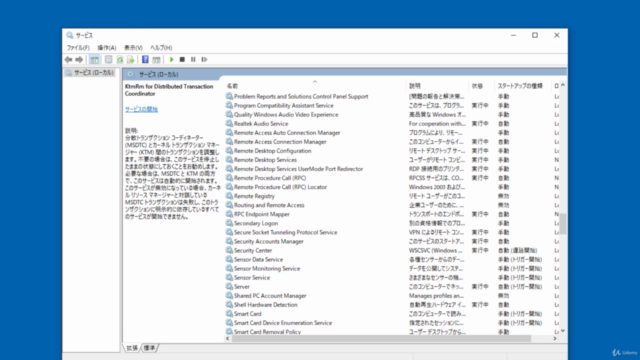Screen dimensions: 640x360
Task: Click the Export List toolbar icon
Action: click(131, 60)
